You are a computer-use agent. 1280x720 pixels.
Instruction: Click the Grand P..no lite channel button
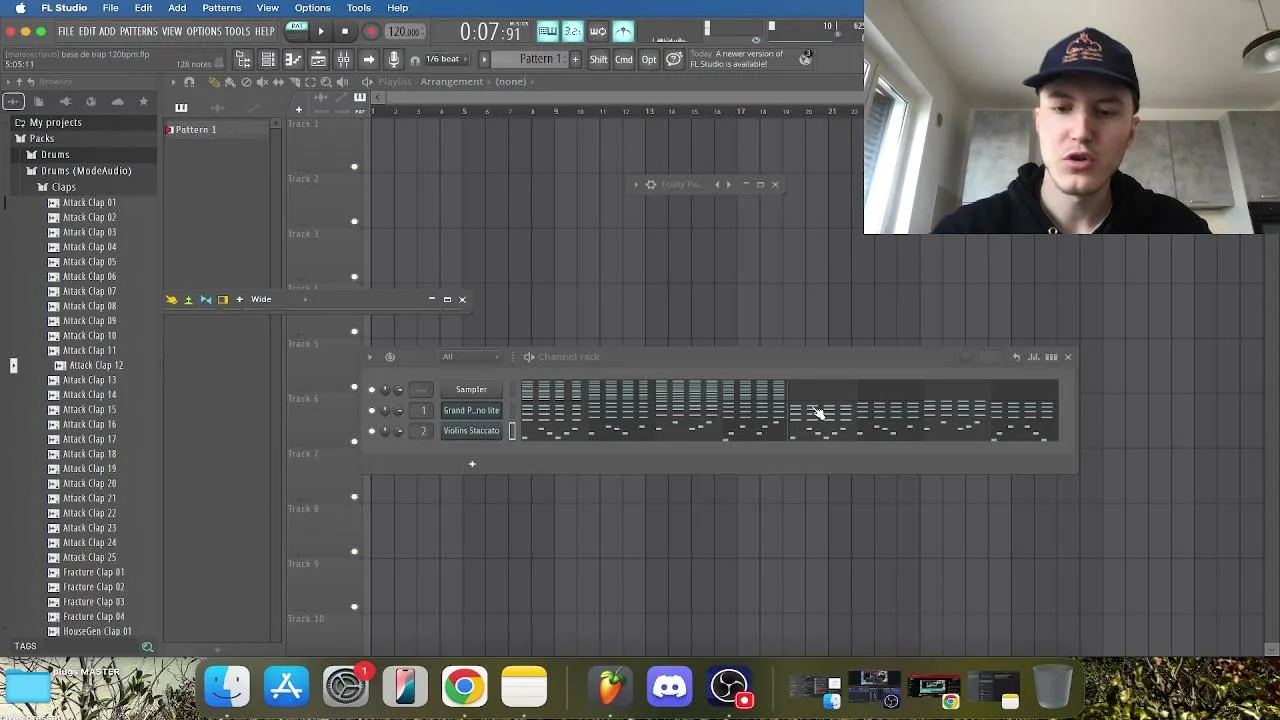tap(471, 410)
